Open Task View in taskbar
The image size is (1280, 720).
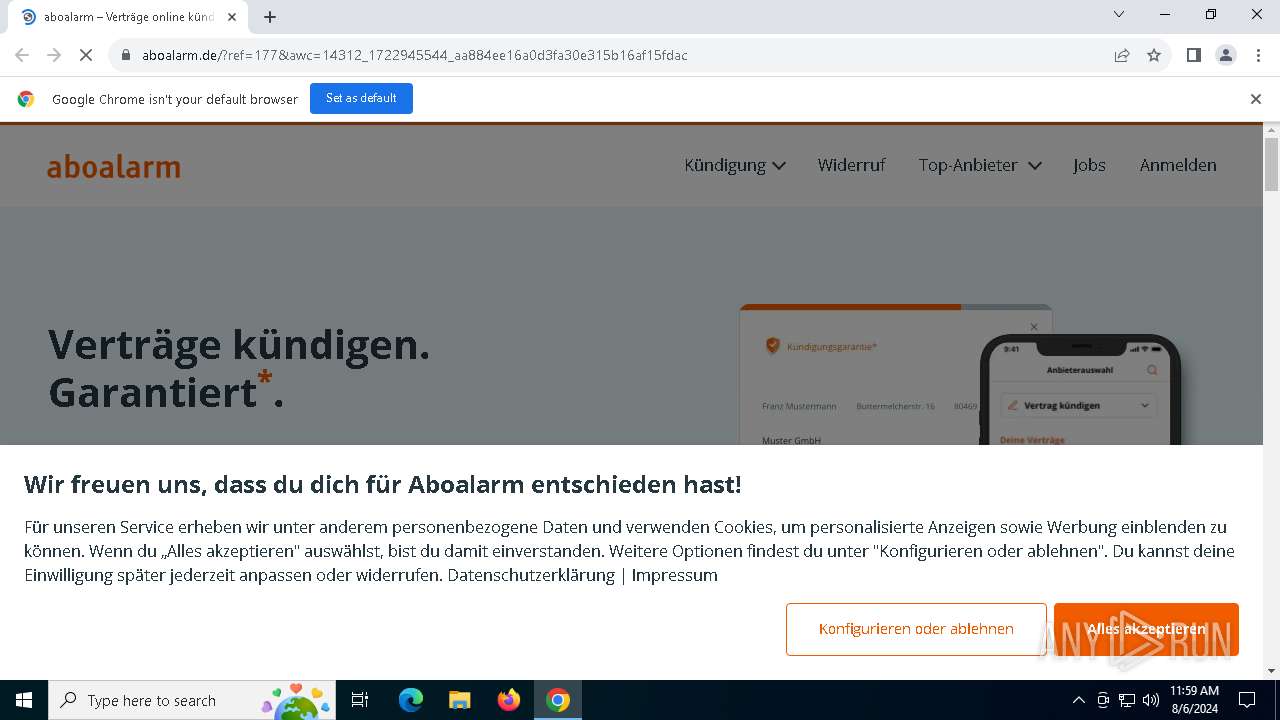coord(360,700)
